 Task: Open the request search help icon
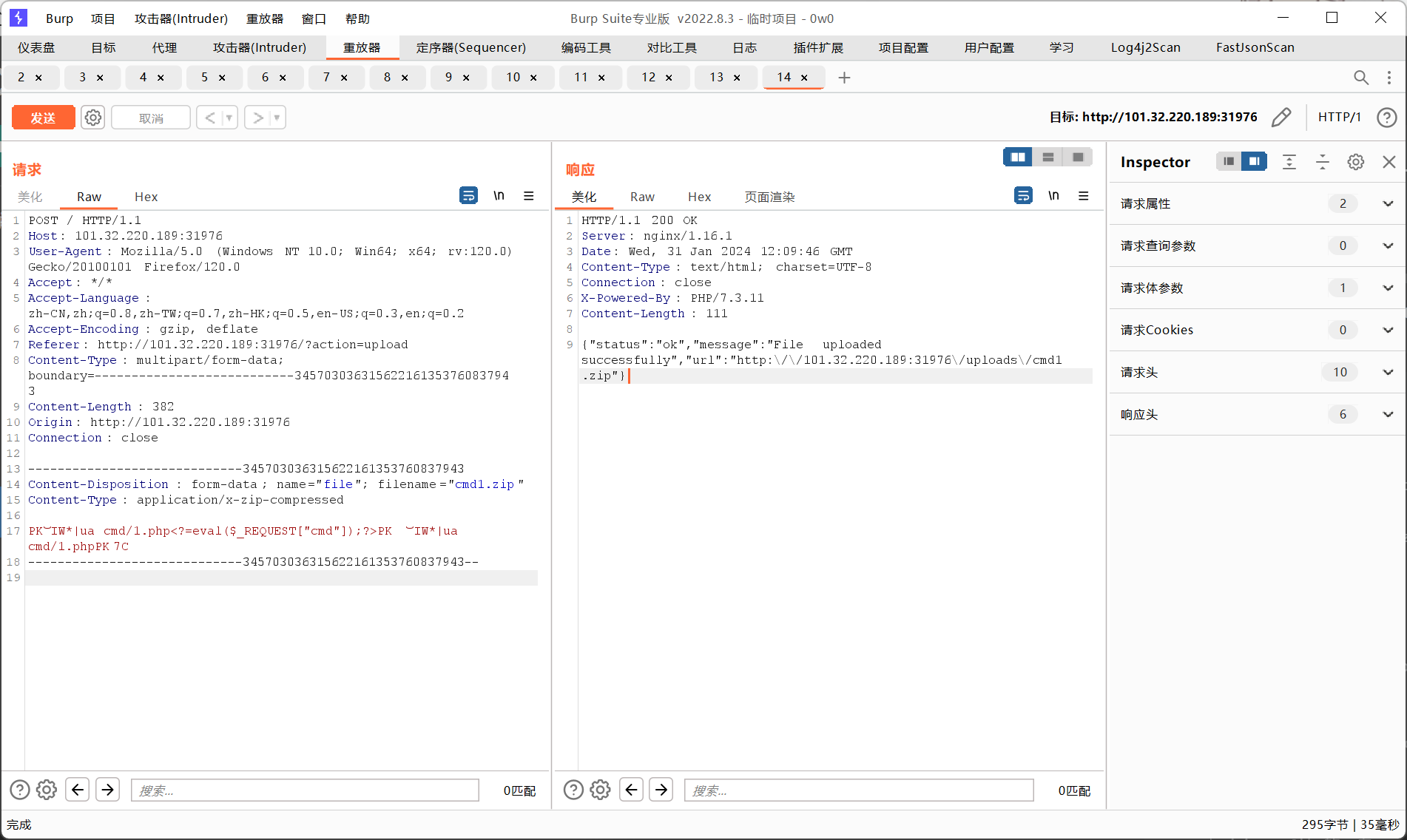pyautogui.click(x=20, y=790)
